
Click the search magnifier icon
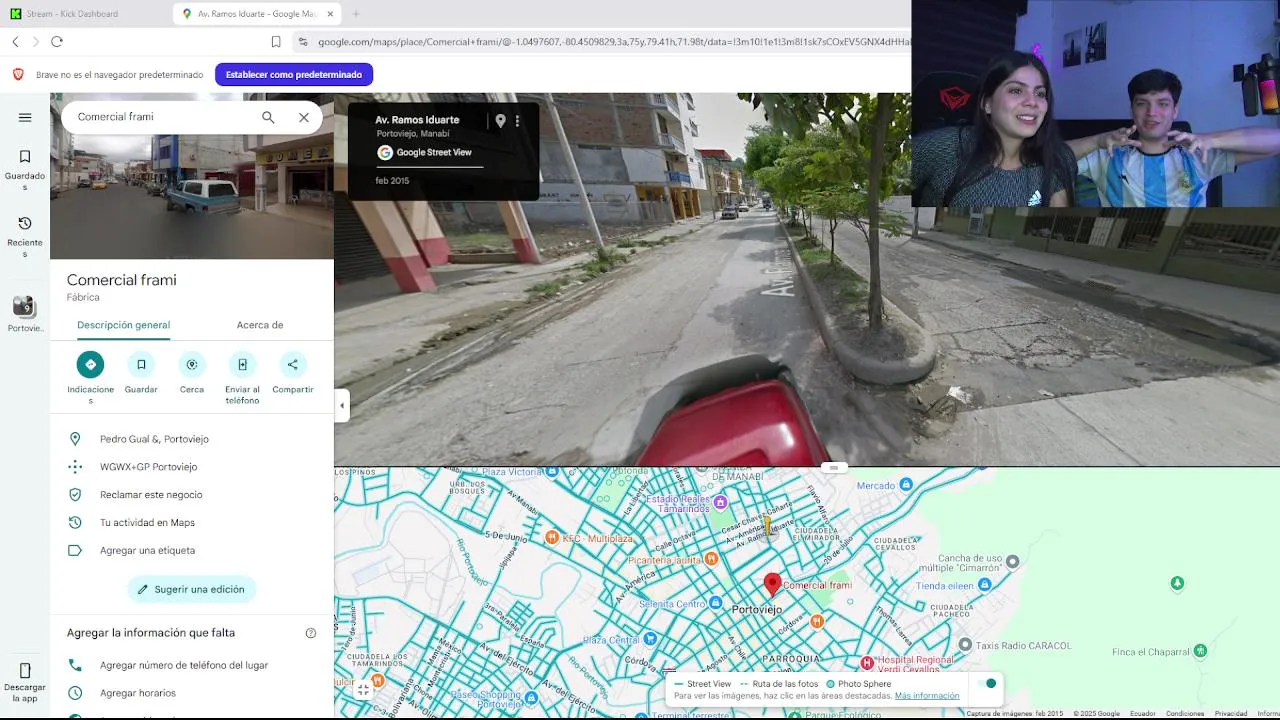pos(268,117)
